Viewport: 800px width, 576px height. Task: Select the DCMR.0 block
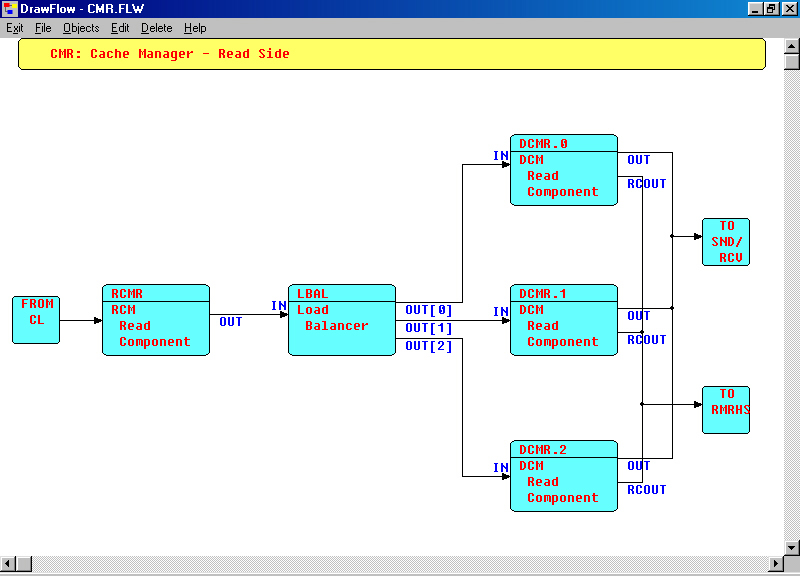tap(564, 170)
